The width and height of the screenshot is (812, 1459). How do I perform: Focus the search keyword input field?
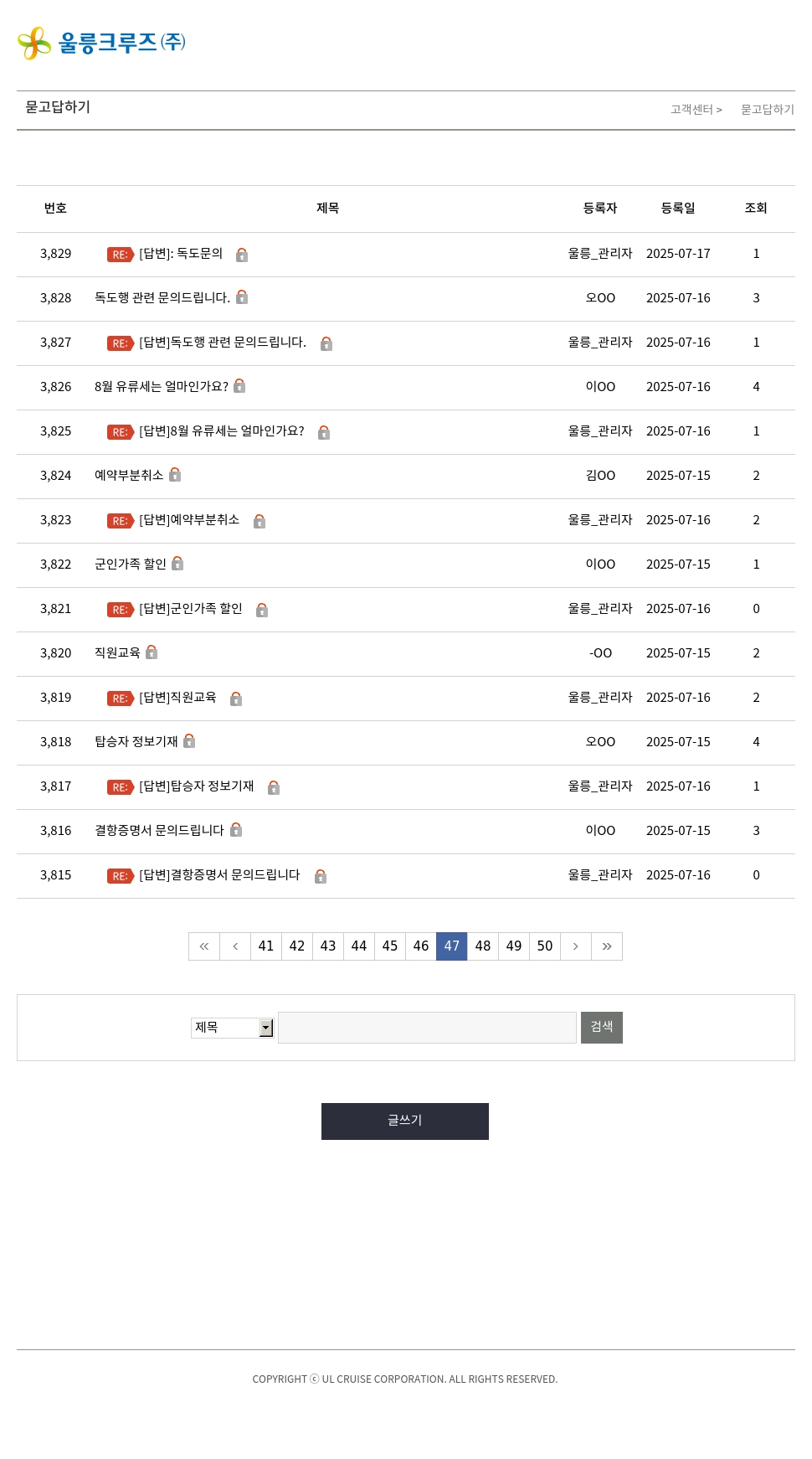(427, 1028)
